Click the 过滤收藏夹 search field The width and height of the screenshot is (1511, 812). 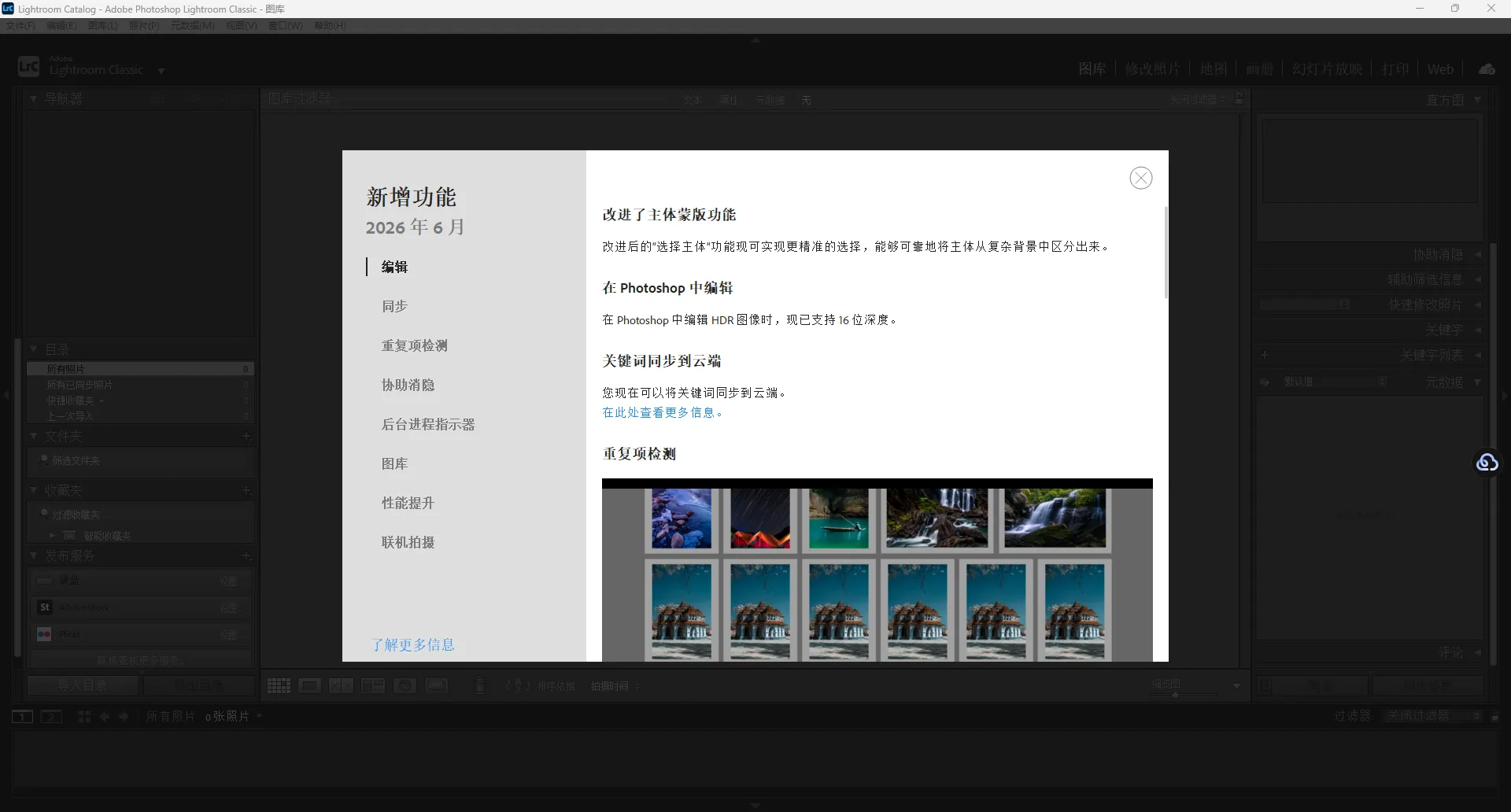[x=142, y=515]
